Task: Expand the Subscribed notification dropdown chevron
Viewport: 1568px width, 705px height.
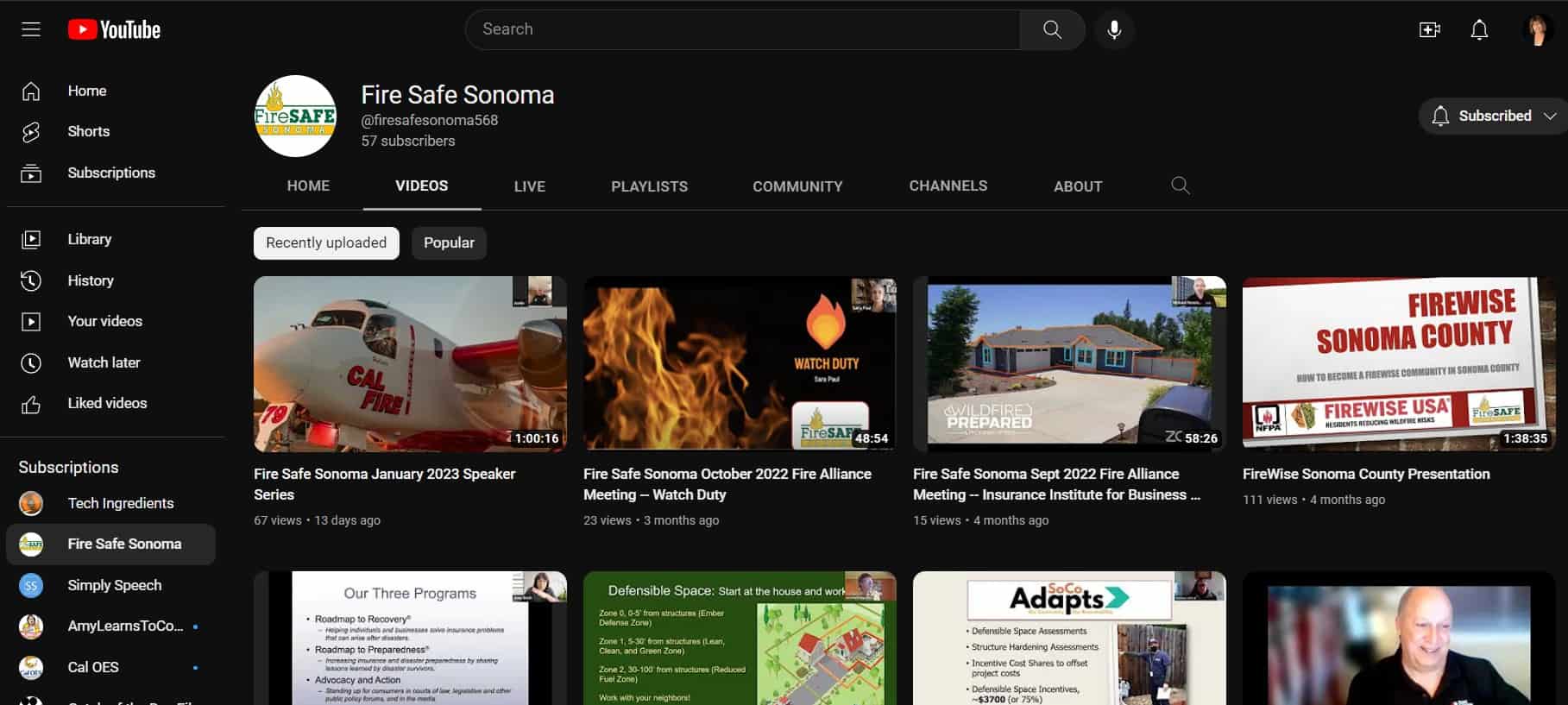Action: pyautogui.click(x=1550, y=116)
